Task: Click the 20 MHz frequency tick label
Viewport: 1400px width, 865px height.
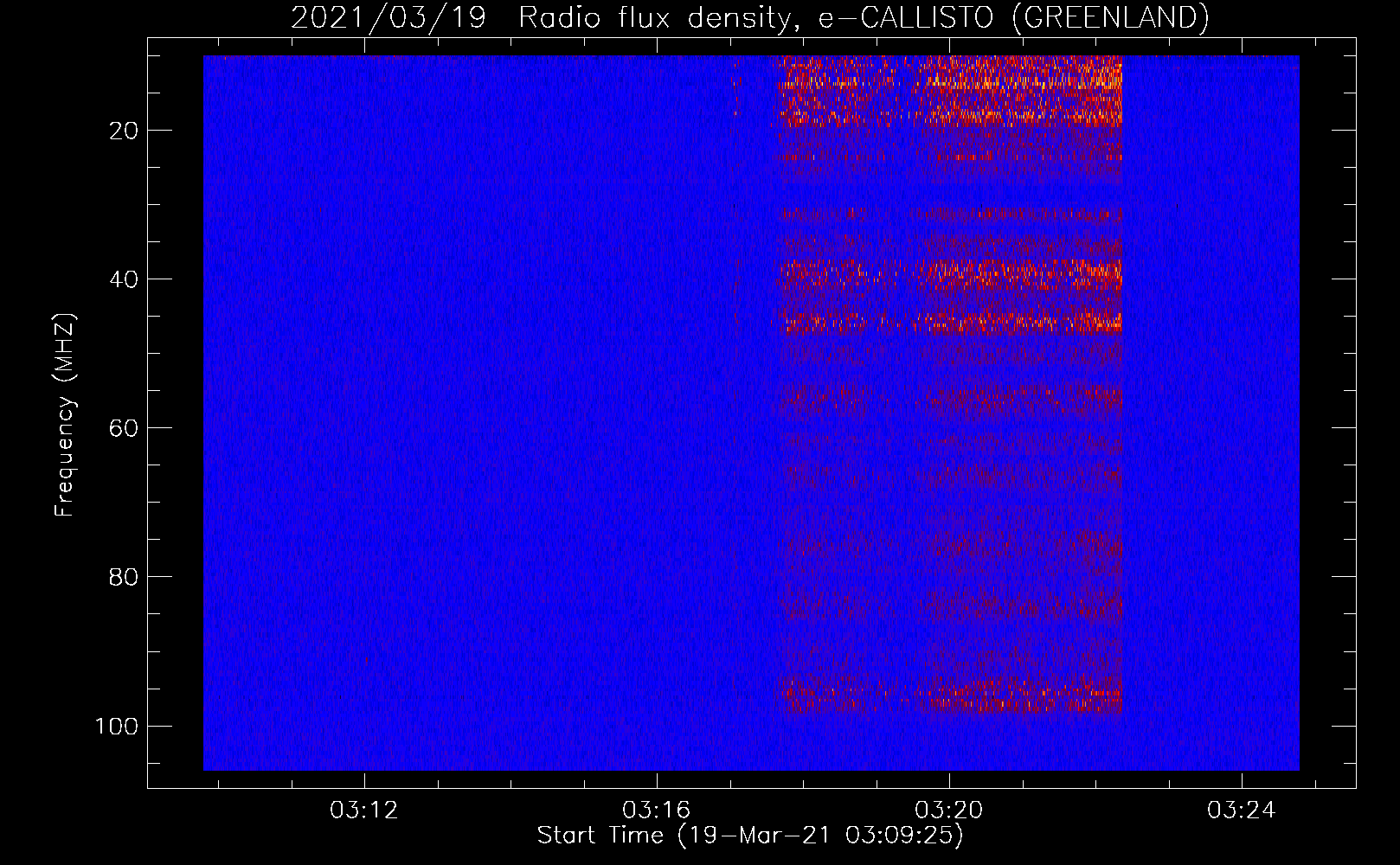Action: 124,131
